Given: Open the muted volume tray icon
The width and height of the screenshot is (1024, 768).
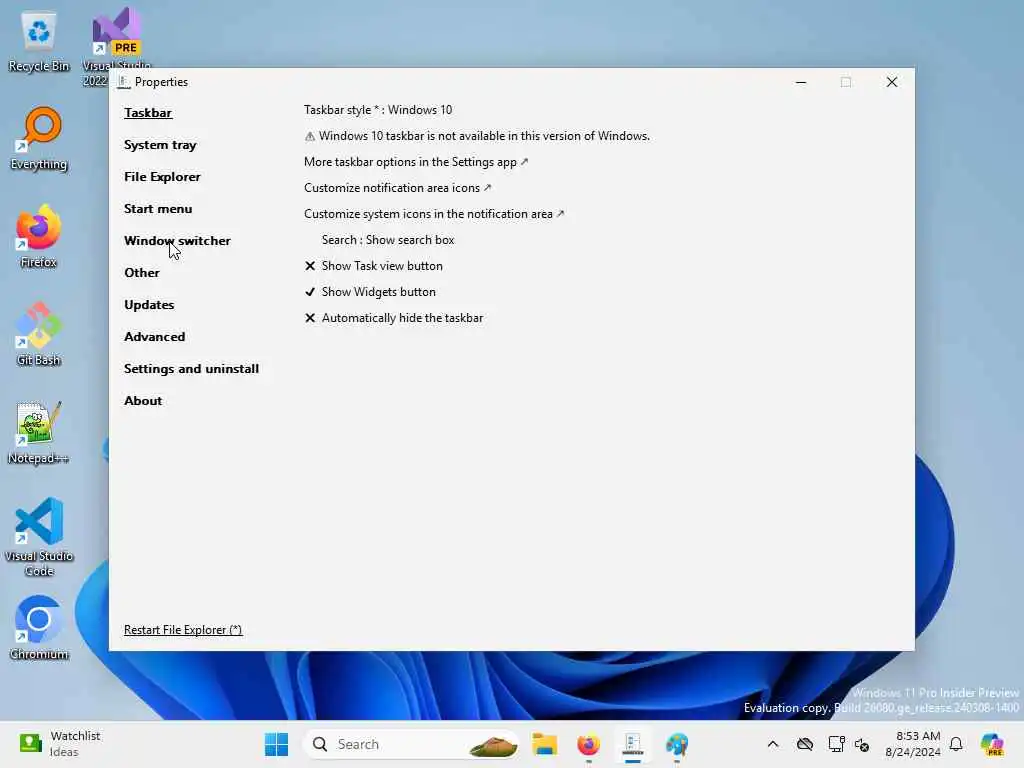Looking at the screenshot, I should coord(862,744).
